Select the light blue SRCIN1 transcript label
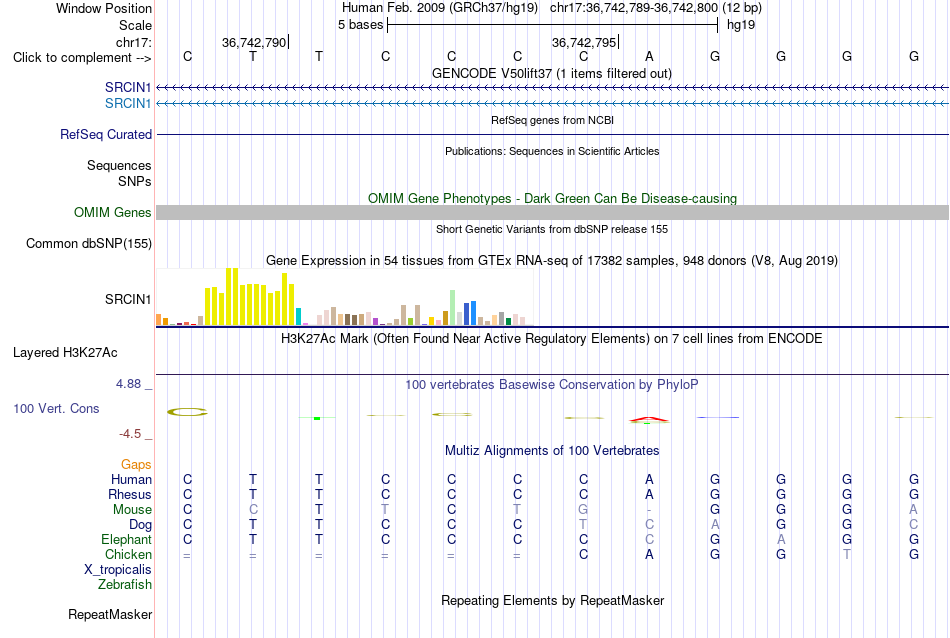The width and height of the screenshot is (950, 638). [x=128, y=104]
